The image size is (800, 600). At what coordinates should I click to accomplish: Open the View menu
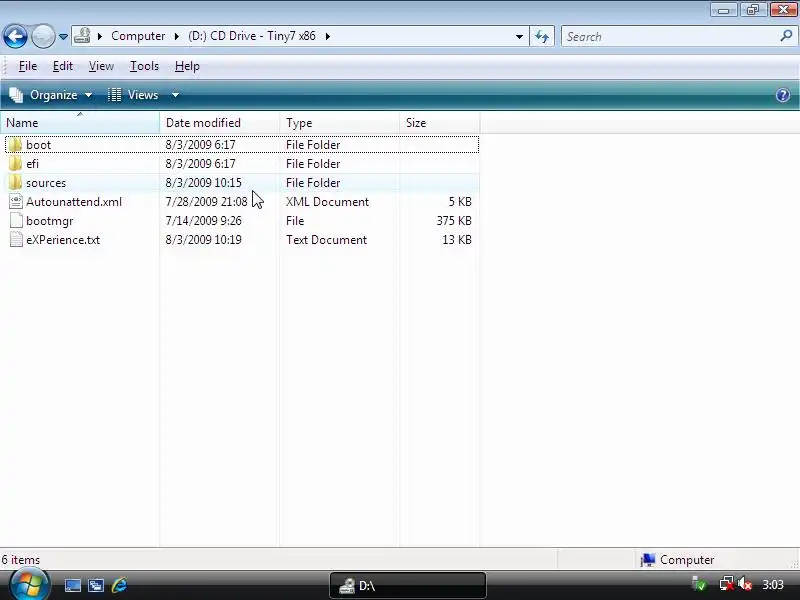point(101,66)
